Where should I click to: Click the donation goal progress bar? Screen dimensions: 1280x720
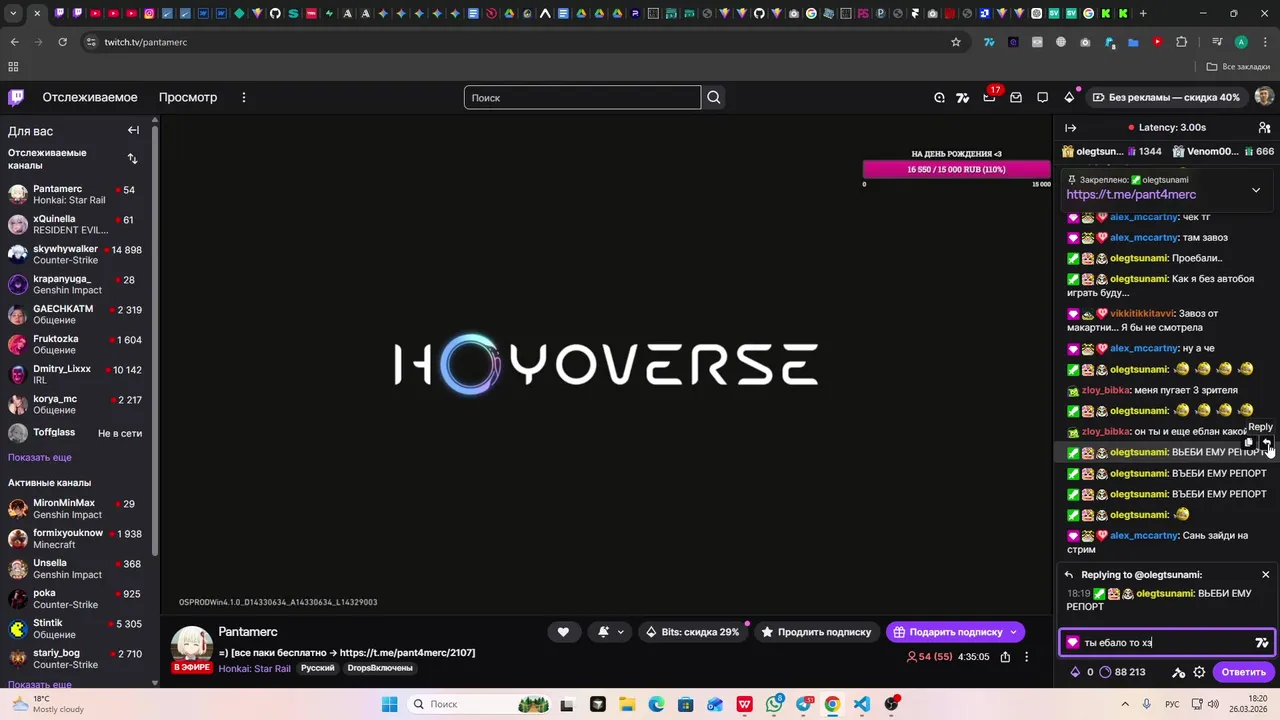[956, 169]
